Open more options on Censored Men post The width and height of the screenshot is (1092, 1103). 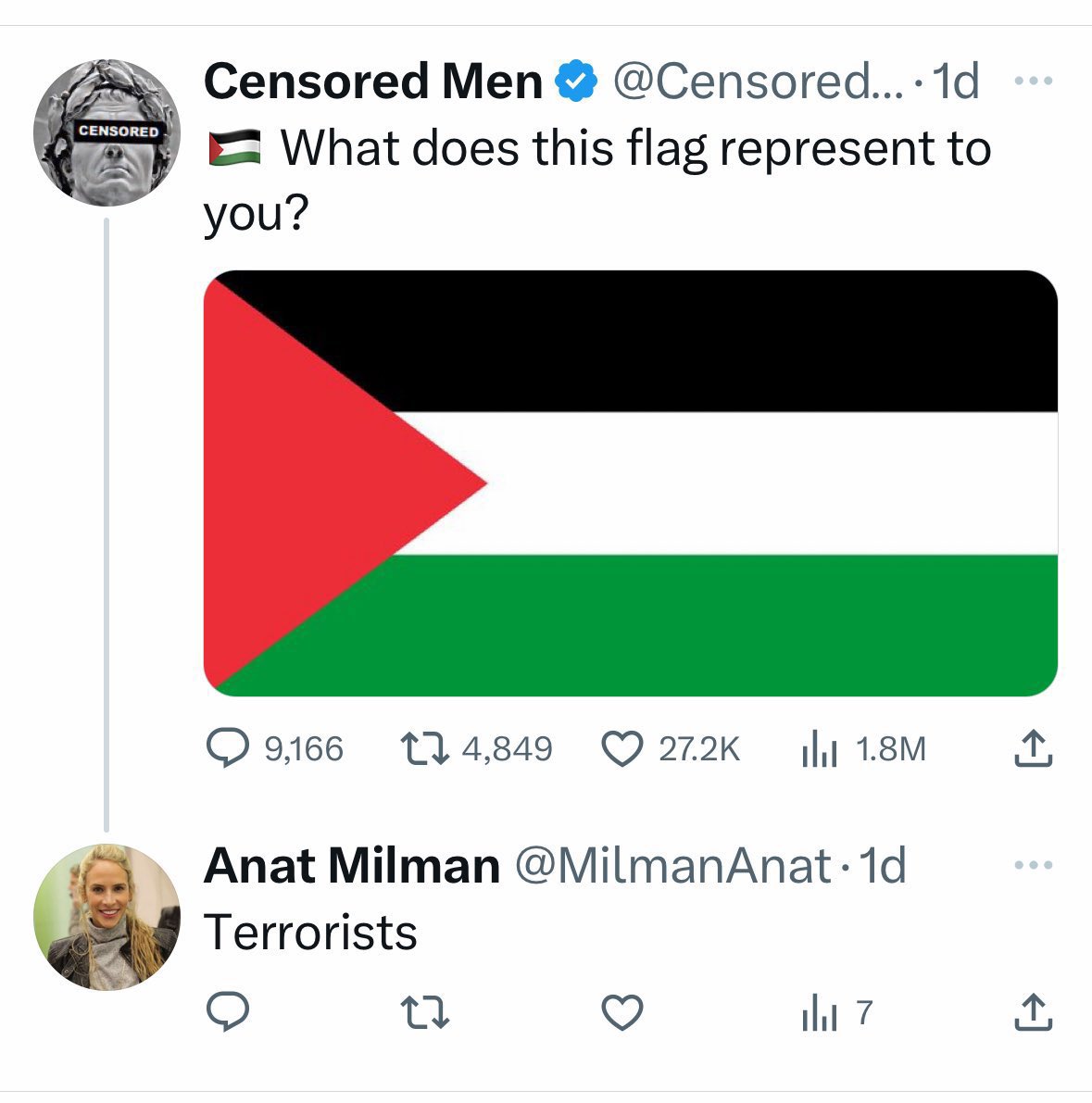(x=1034, y=81)
